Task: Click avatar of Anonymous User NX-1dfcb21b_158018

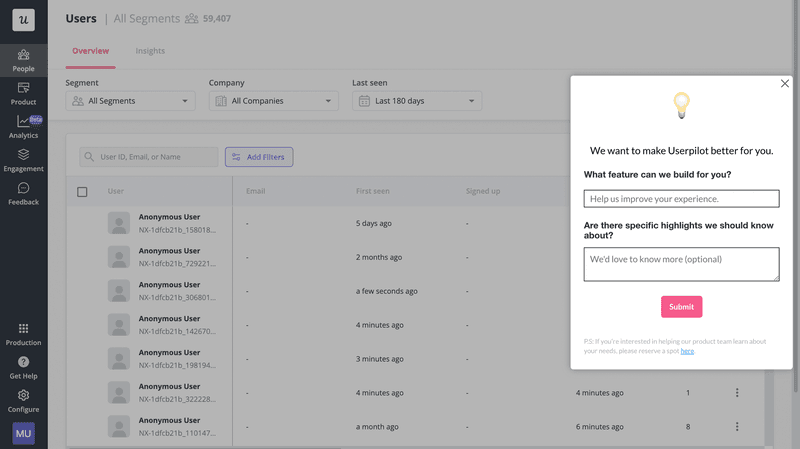Action: coord(119,223)
